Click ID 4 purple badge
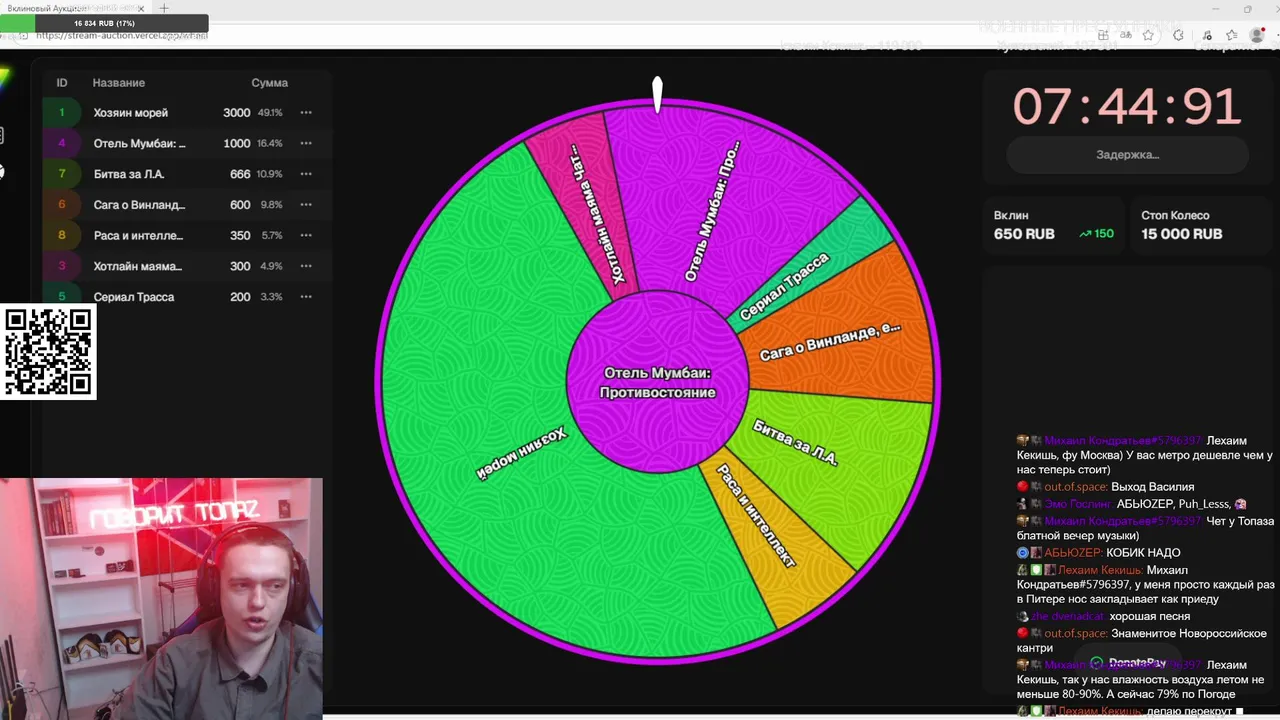Screen dimensions: 1280x720 pos(62,143)
